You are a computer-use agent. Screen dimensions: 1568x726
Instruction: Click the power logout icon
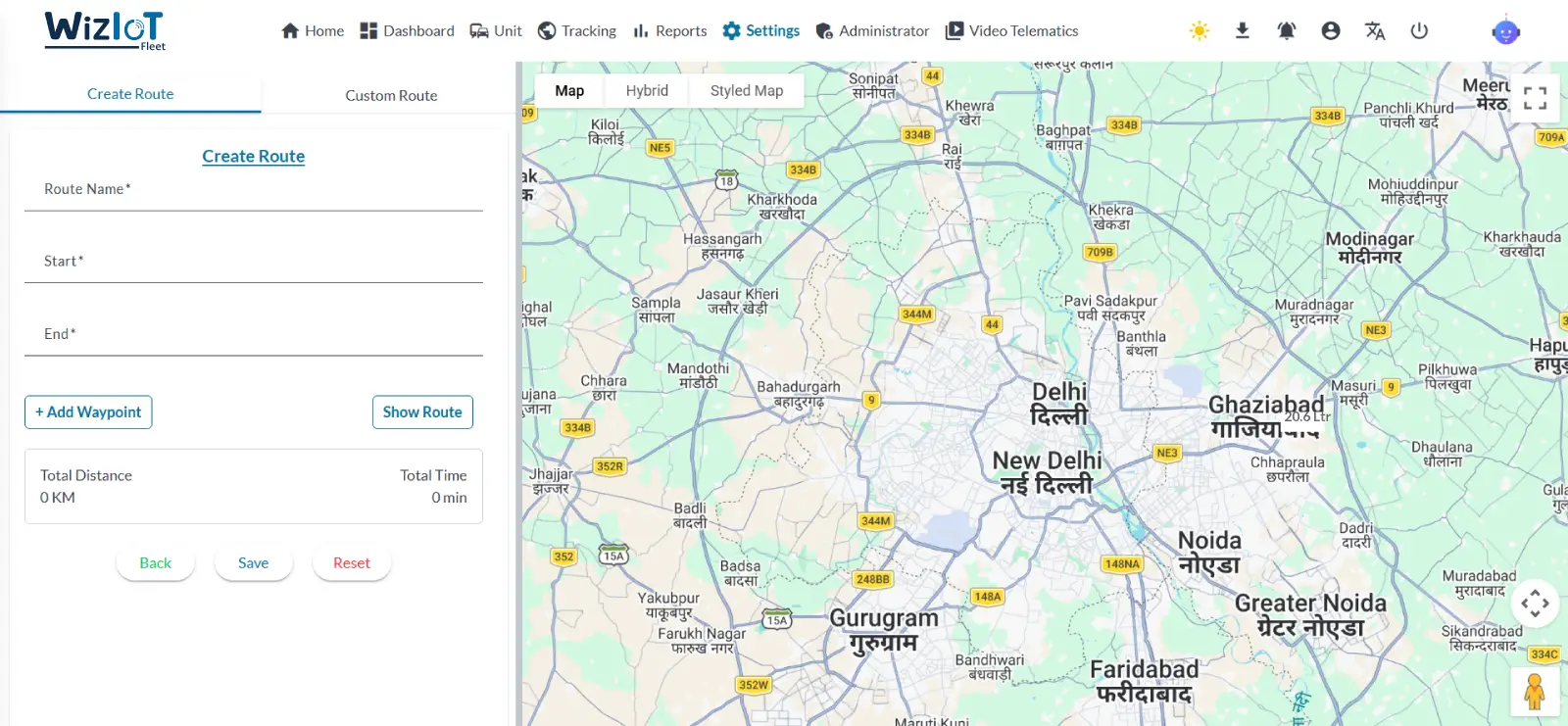point(1418,31)
